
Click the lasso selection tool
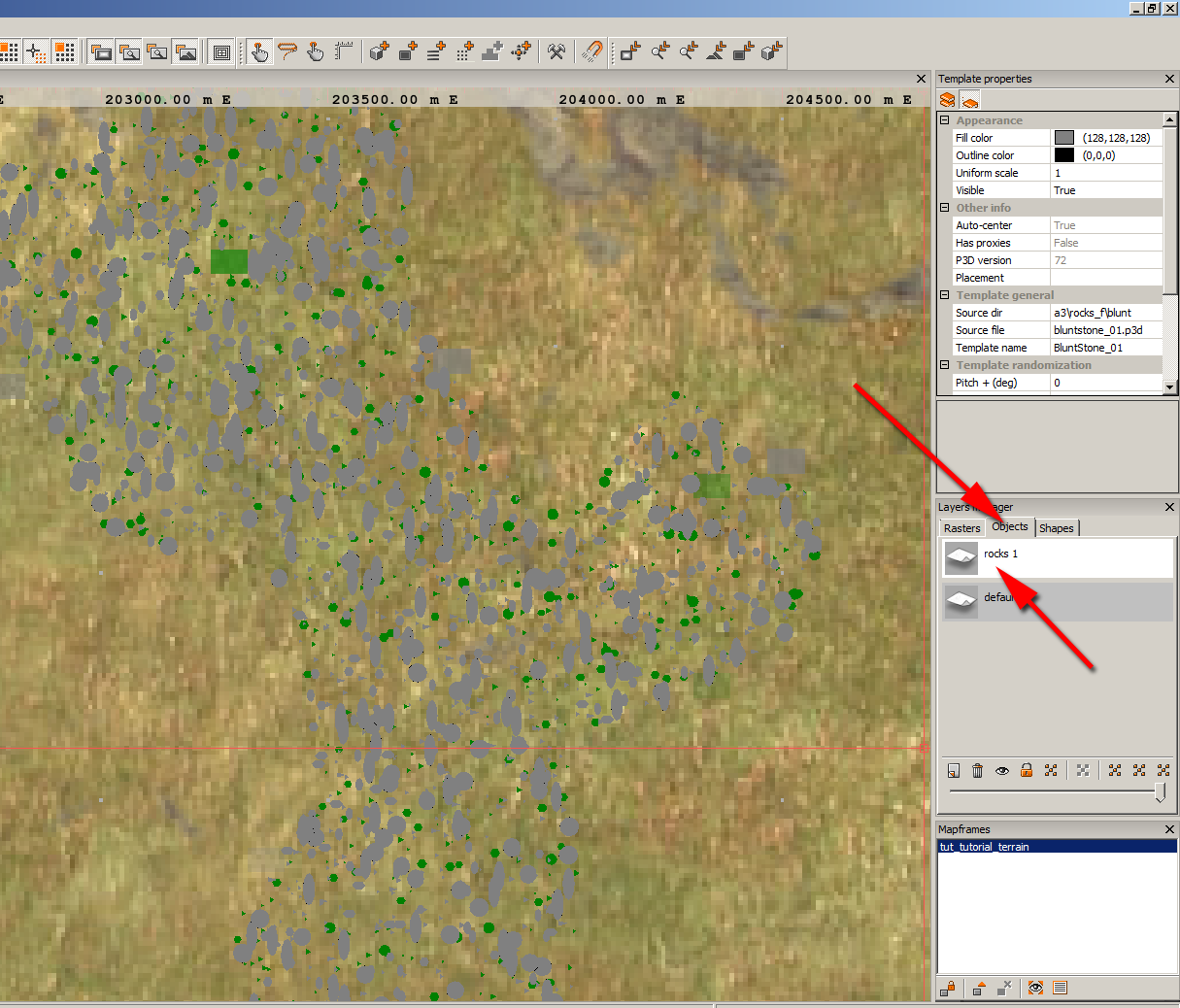[x=287, y=51]
